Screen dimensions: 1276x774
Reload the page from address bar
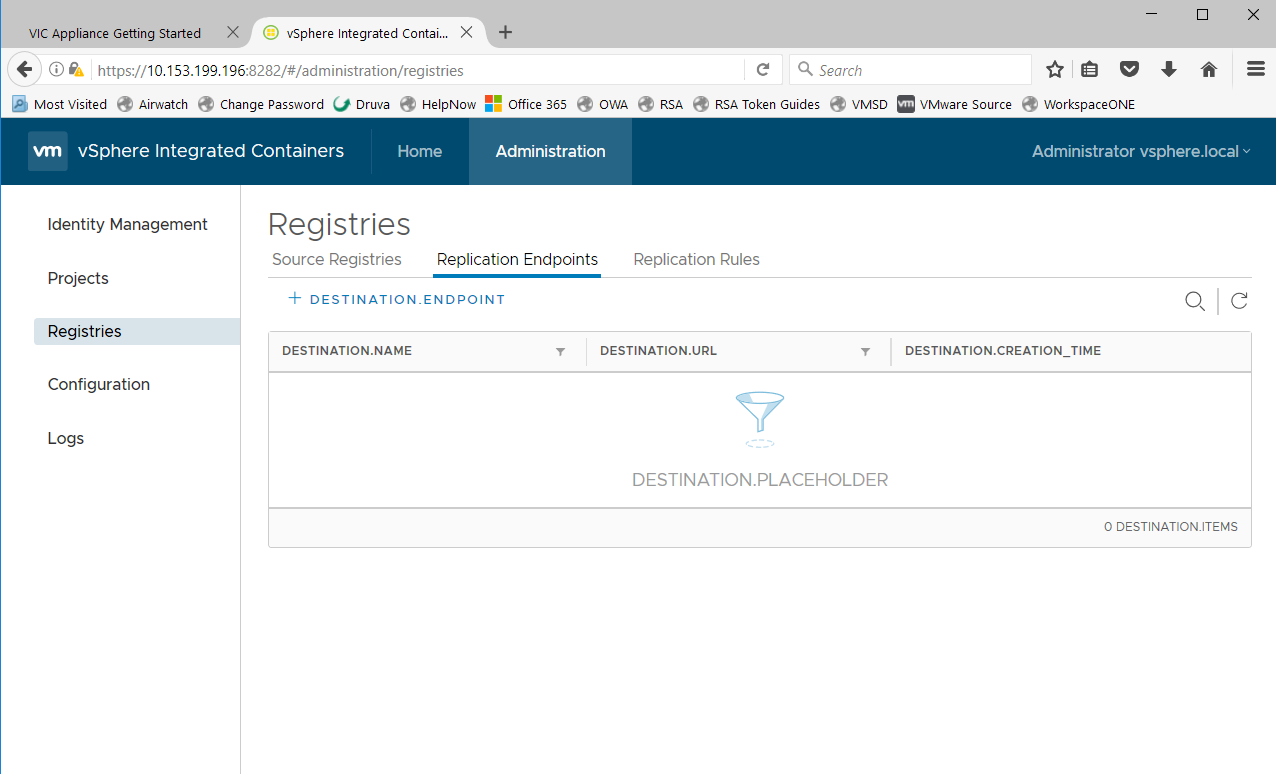click(762, 70)
